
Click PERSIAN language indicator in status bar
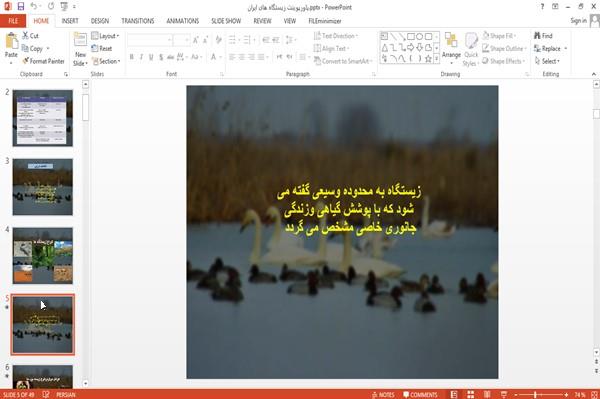point(66,395)
